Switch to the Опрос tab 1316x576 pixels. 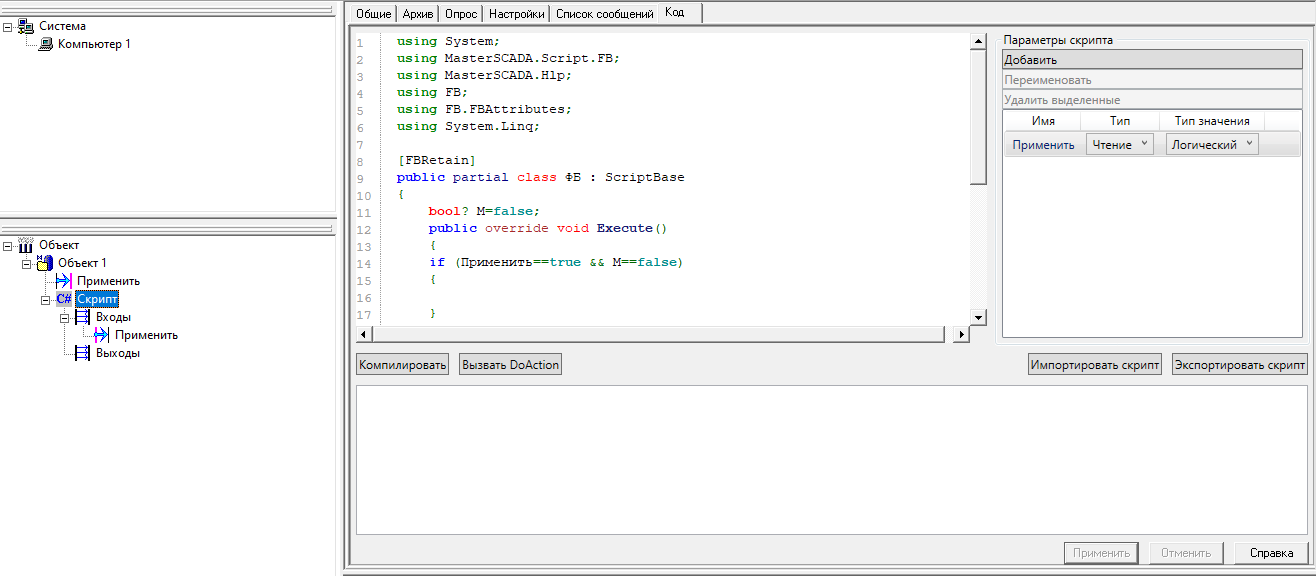click(x=461, y=14)
